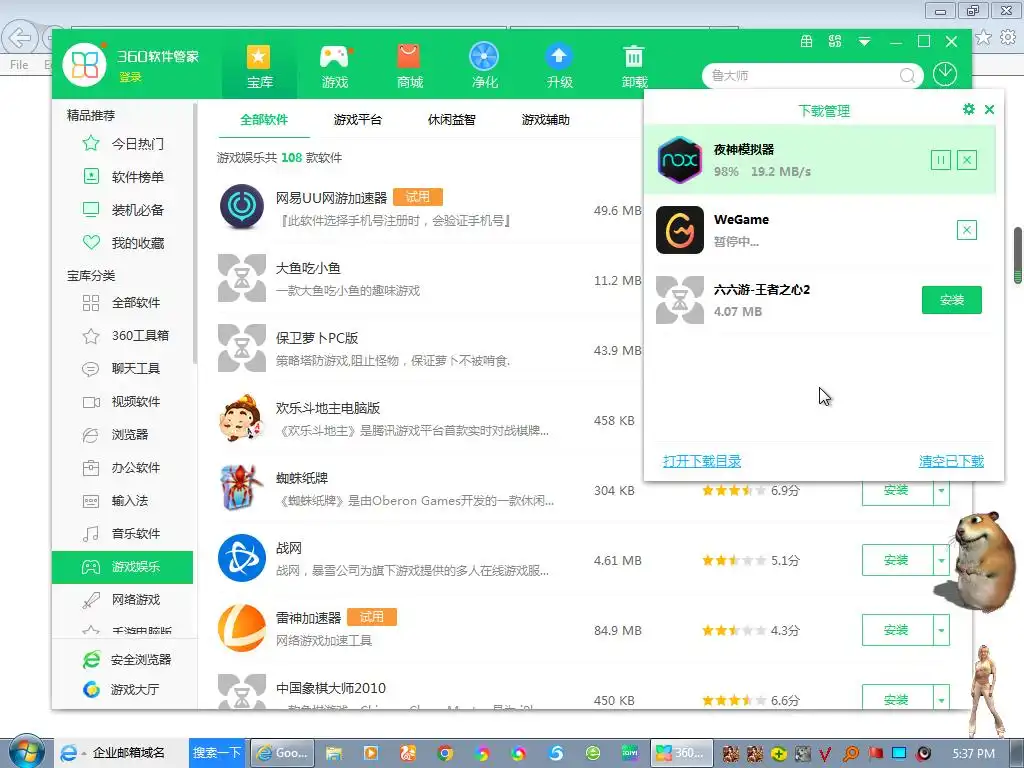Click the 夜神模拟器 nox icon
The height and width of the screenshot is (768, 1024).
click(680, 160)
